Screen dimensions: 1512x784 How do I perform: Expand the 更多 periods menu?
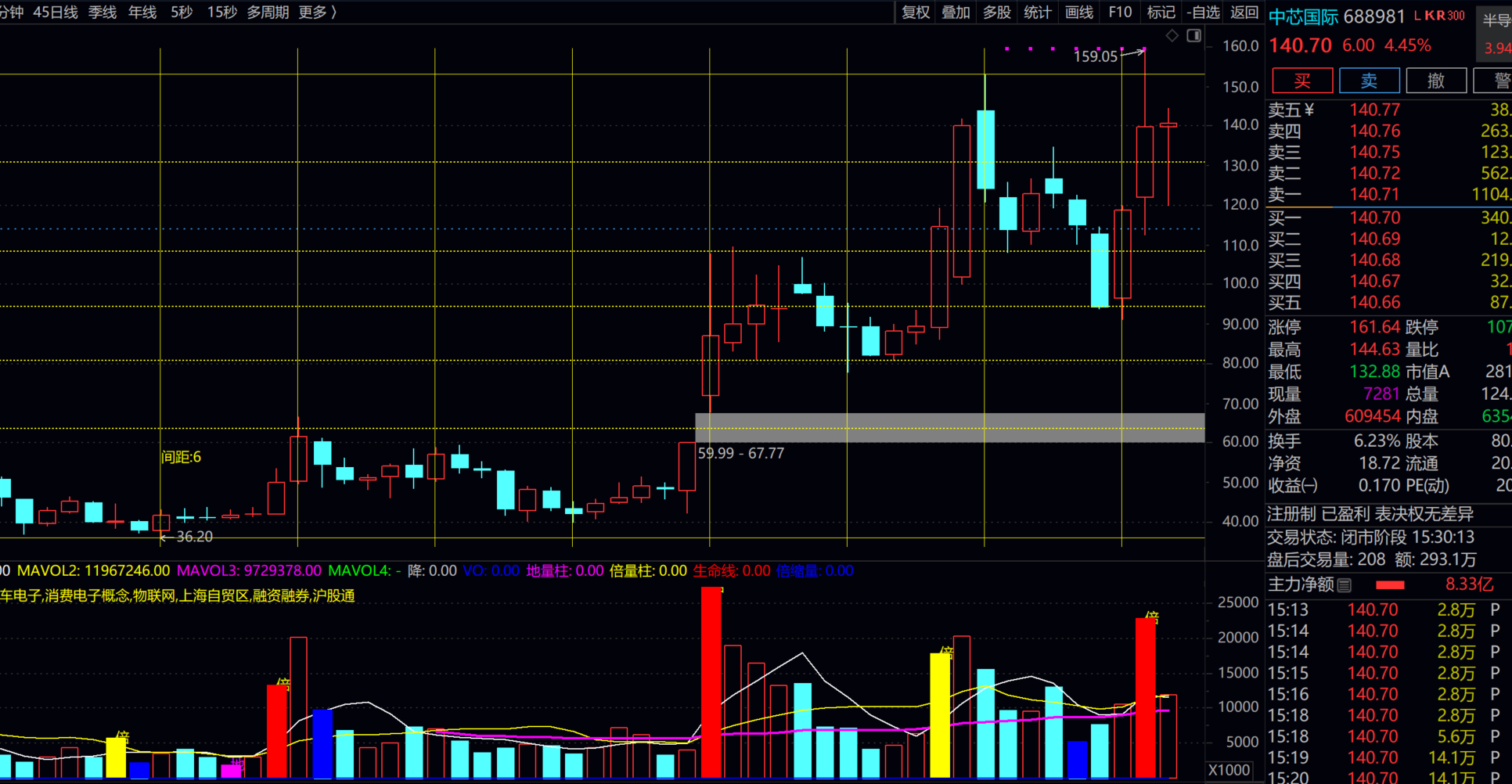pyautogui.click(x=317, y=12)
